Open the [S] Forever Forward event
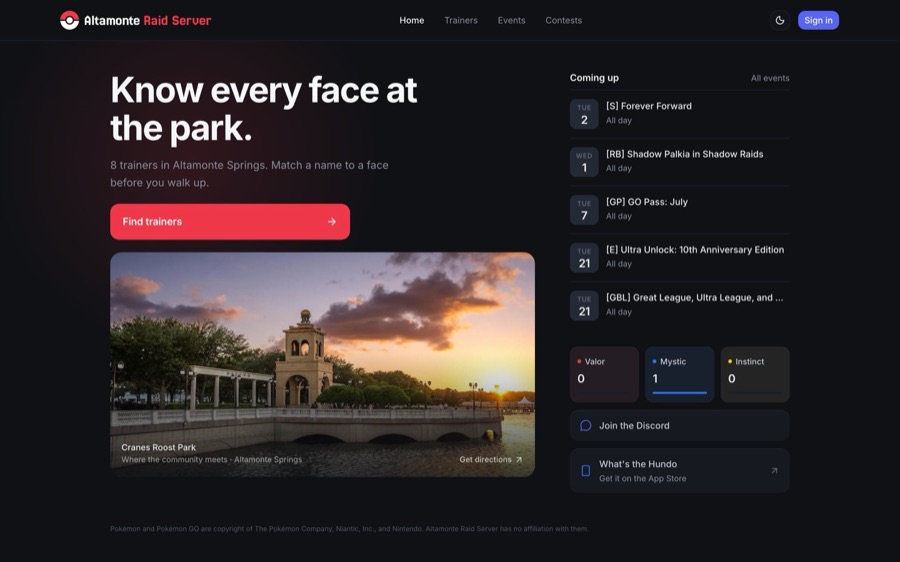This screenshot has height=562, width=900. pyautogui.click(x=680, y=114)
